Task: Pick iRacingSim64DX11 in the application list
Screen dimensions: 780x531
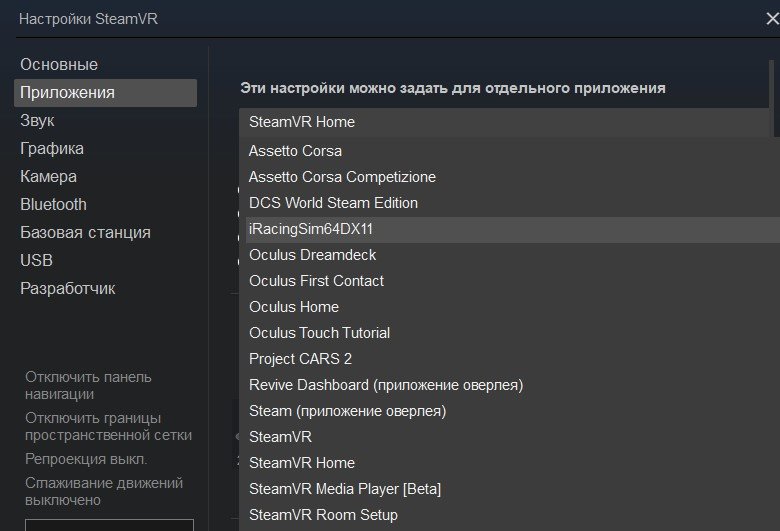Action: (x=311, y=229)
